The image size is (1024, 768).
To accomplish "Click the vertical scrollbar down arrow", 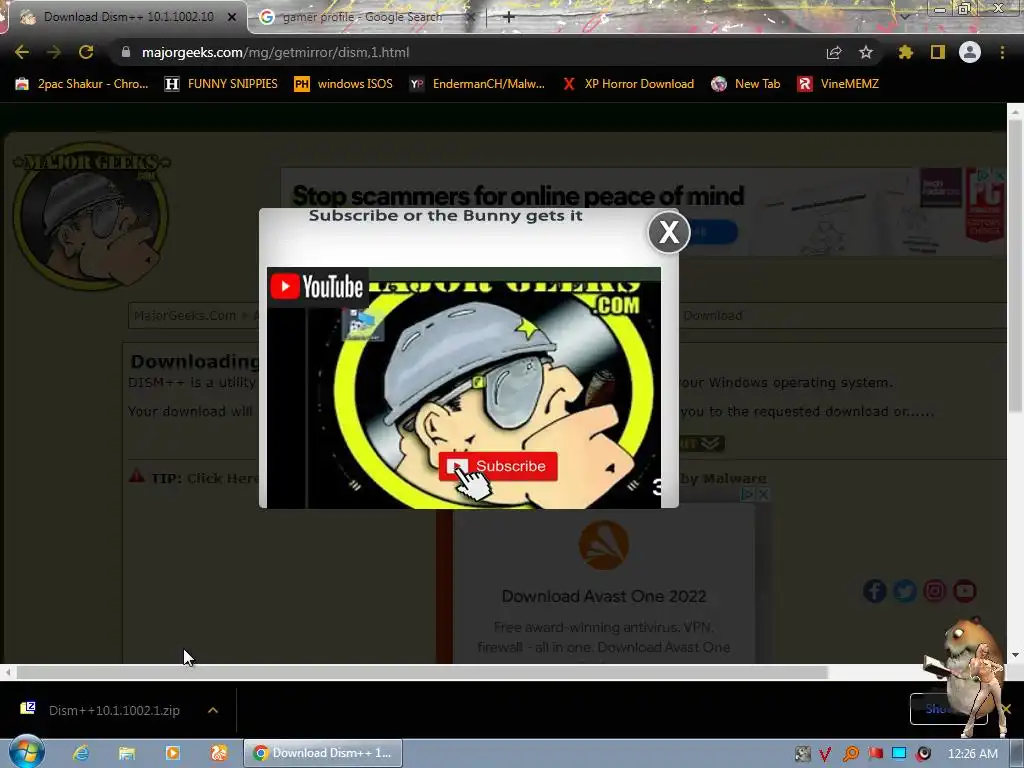I will [1015, 654].
